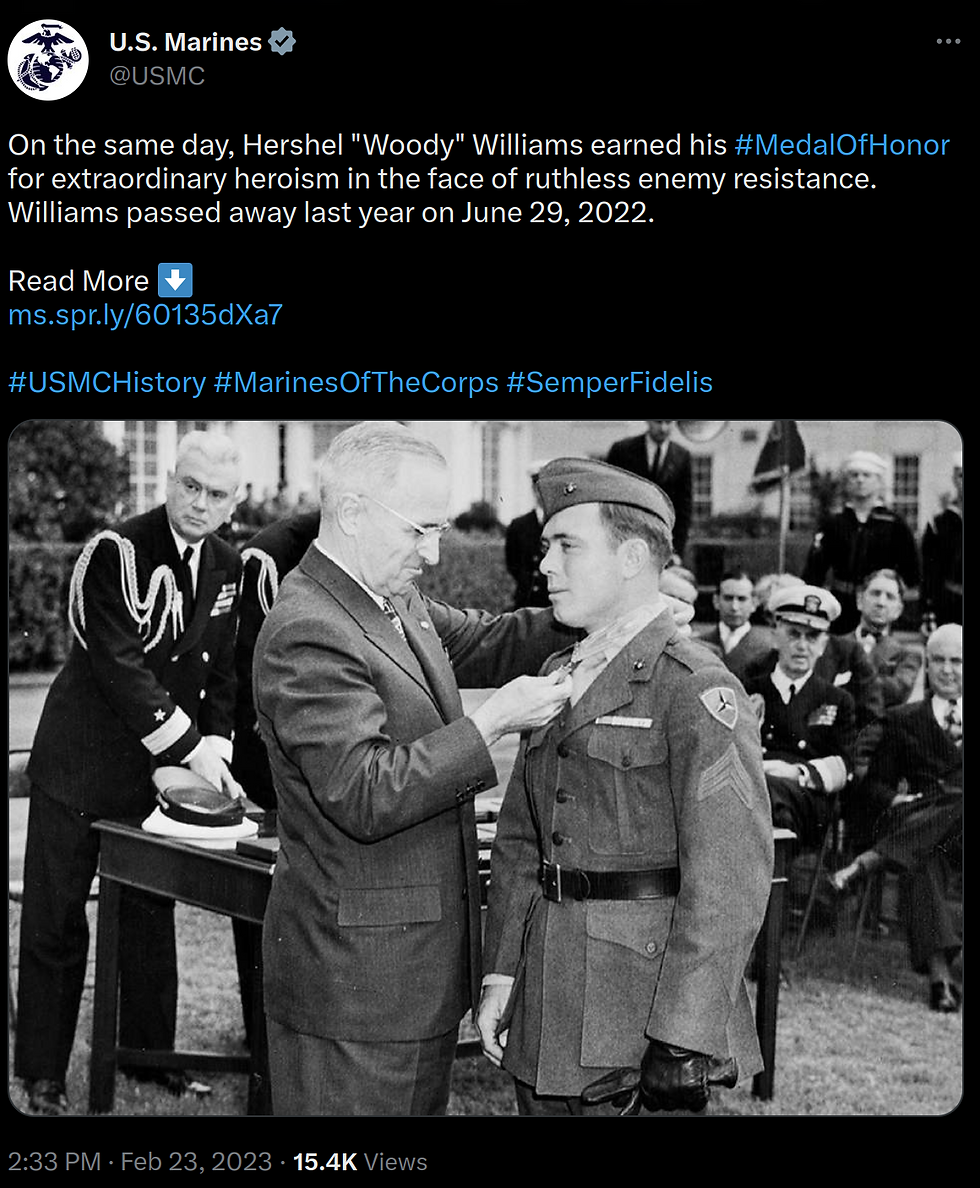Screen dimensions: 980x1188
Task: Click the 2:33 PM timestamp
Action: point(55,1161)
